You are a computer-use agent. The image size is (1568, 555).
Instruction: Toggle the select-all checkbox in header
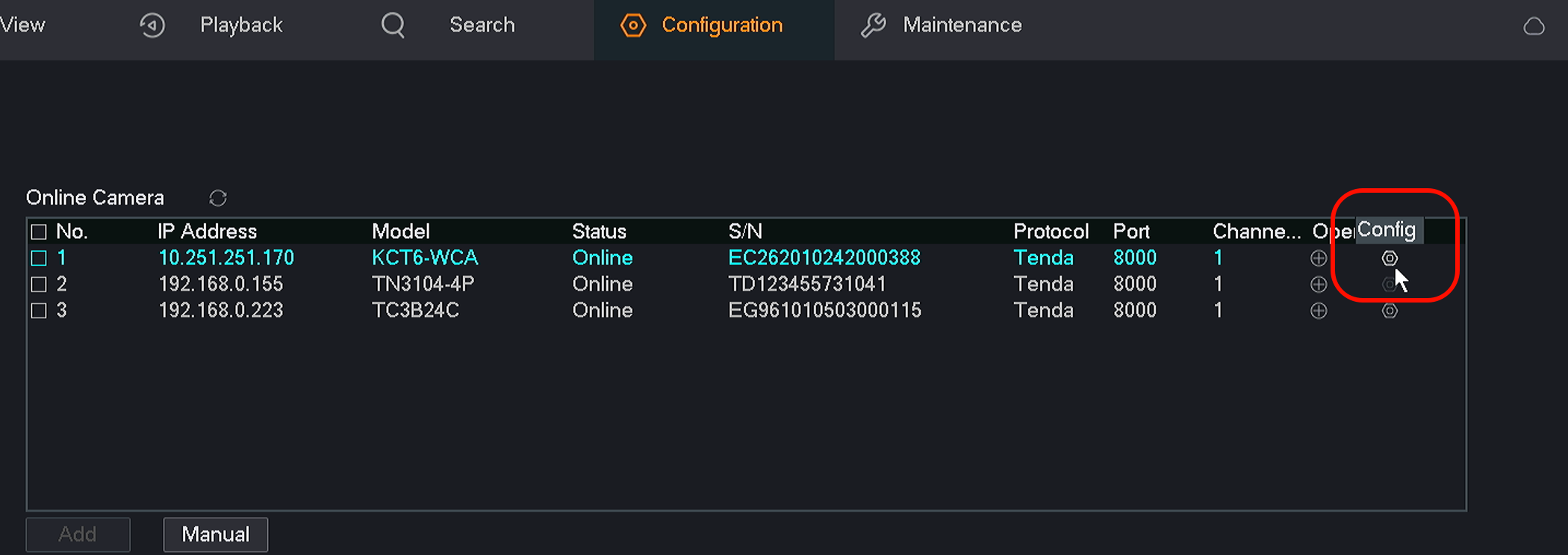pos(39,232)
